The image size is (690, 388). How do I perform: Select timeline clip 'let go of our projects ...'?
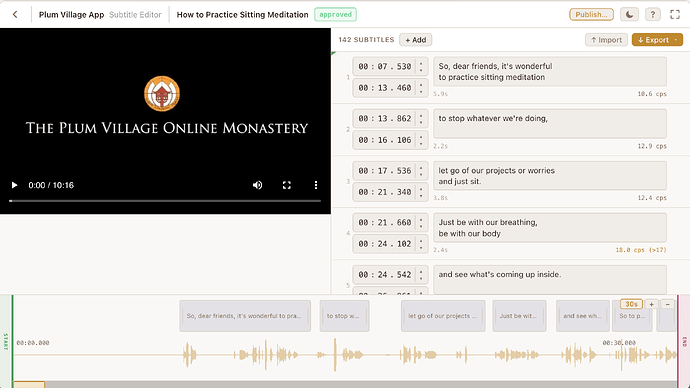(443, 316)
